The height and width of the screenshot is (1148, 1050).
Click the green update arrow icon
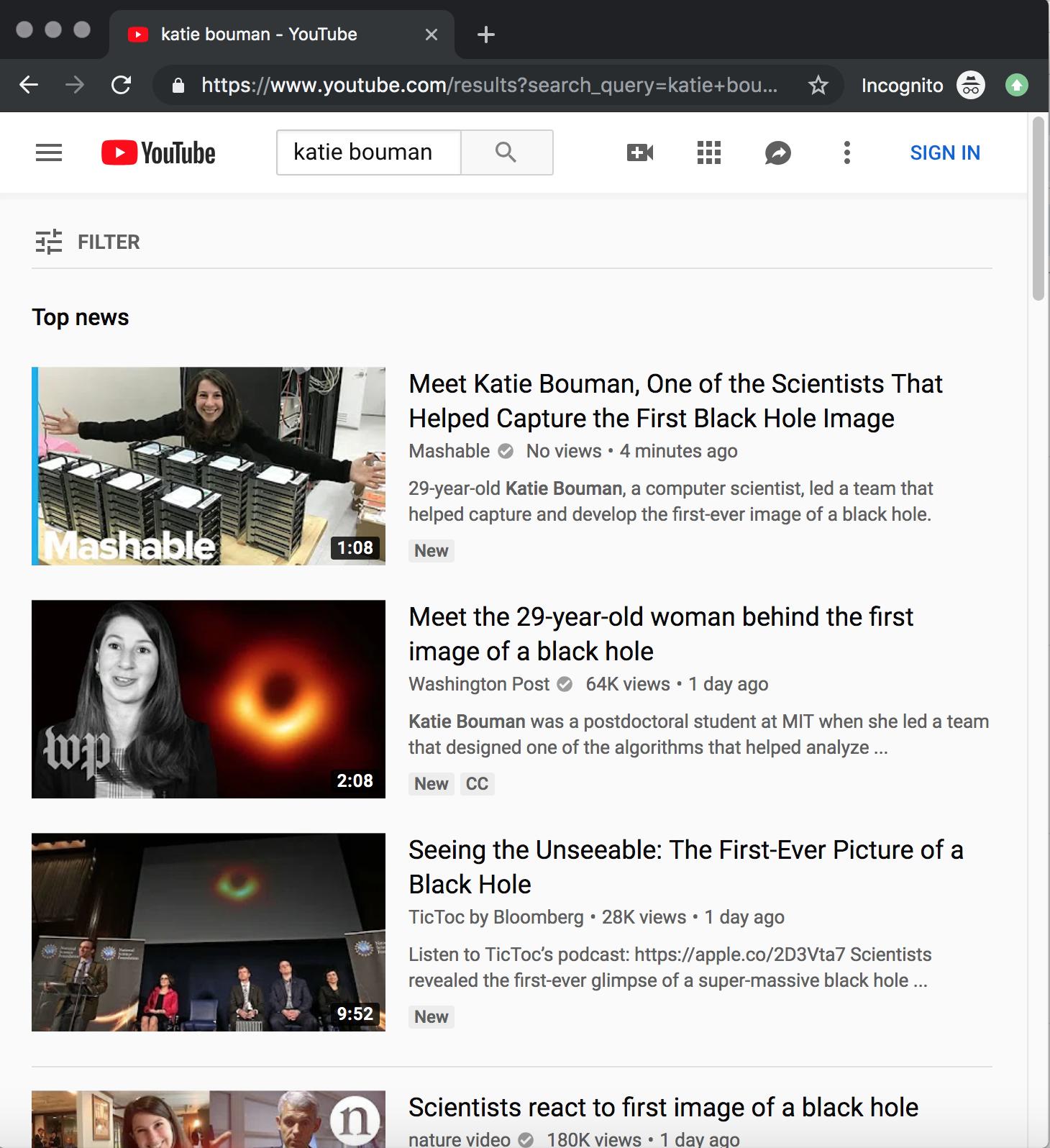coord(1016,86)
